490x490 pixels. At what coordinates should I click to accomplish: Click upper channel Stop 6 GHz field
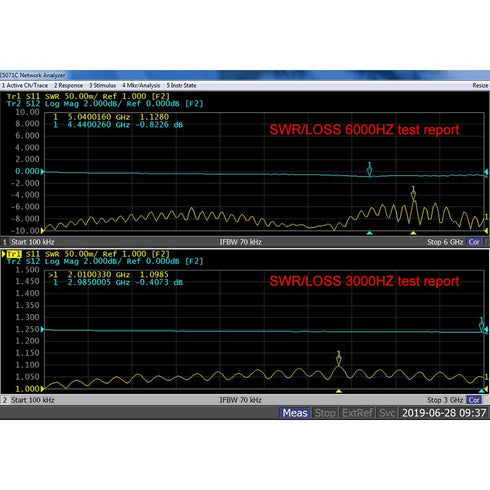(445, 242)
